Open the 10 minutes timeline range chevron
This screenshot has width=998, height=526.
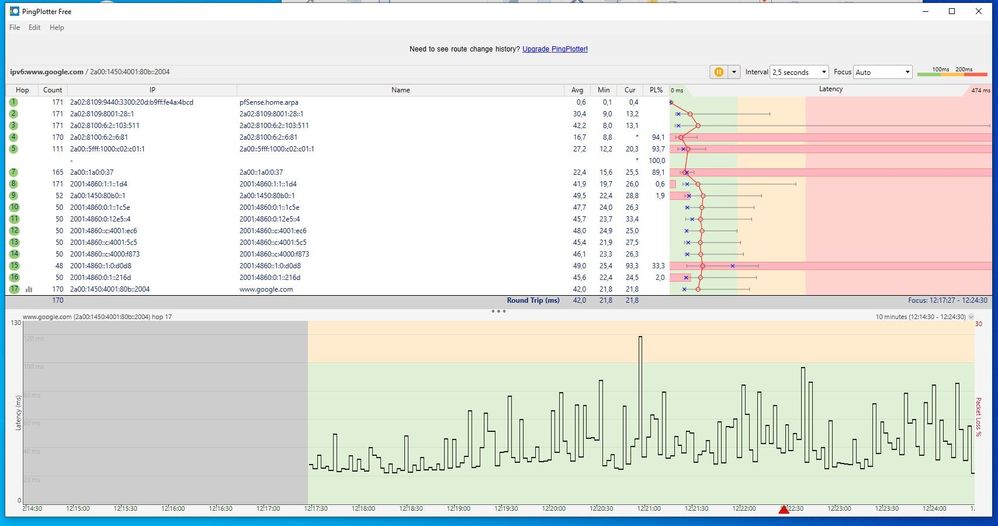coord(971,316)
